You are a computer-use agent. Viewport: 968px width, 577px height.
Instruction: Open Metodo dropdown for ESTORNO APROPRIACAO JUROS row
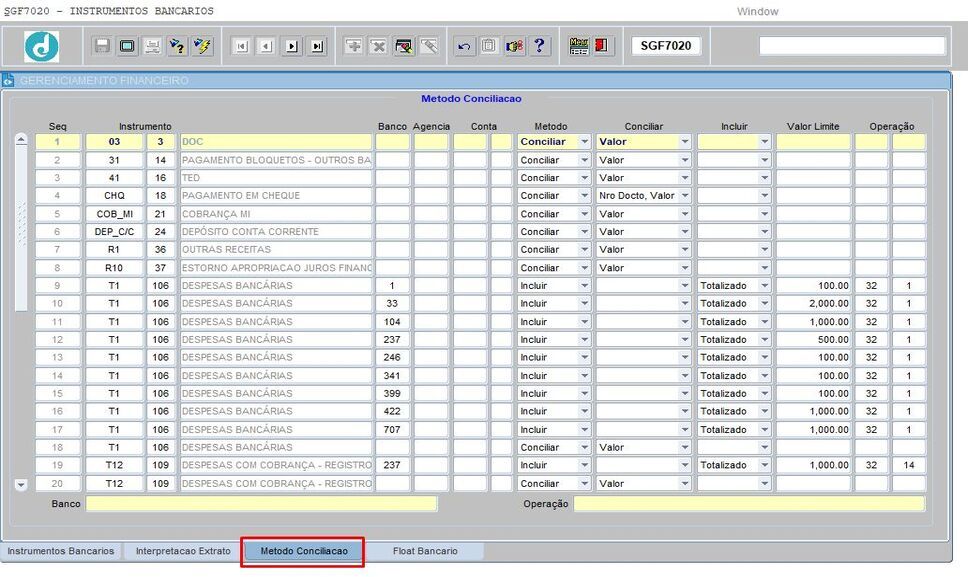[x=584, y=268]
